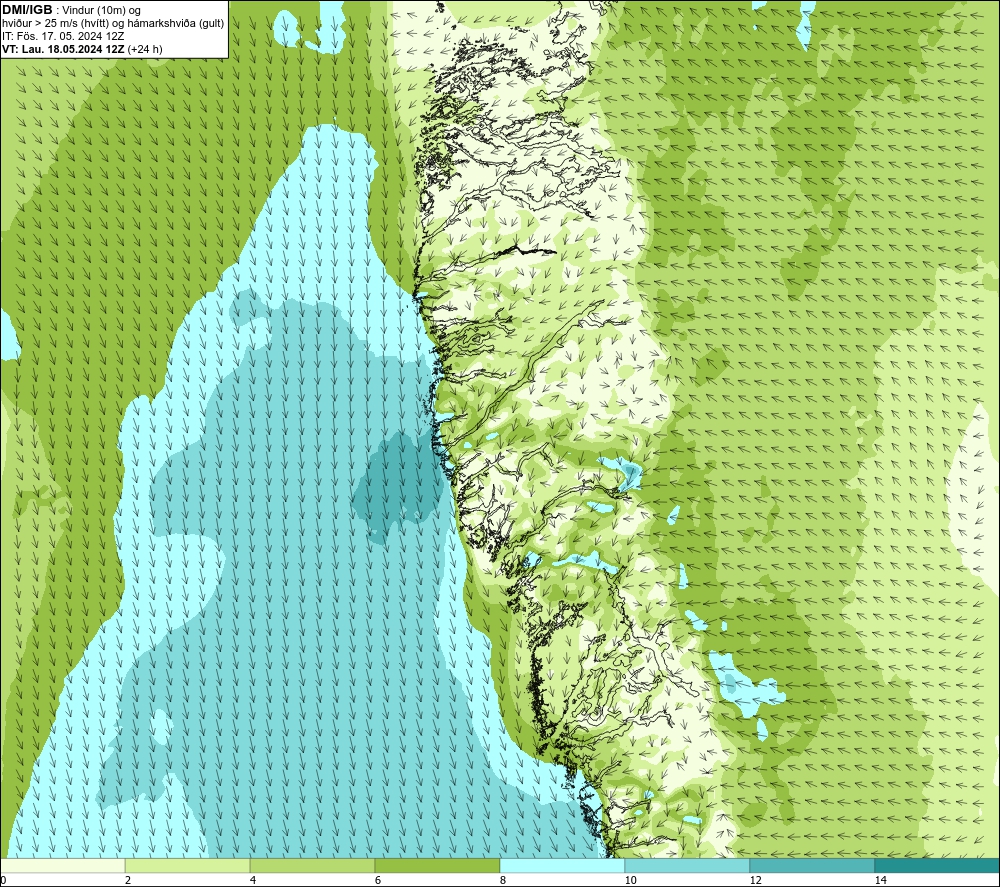This screenshot has height=887, width=1000.
Task: Select the 'IT: Fös. 17. 05. 2024 12Z' line
Action: pyautogui.click(x=63, y=36)
